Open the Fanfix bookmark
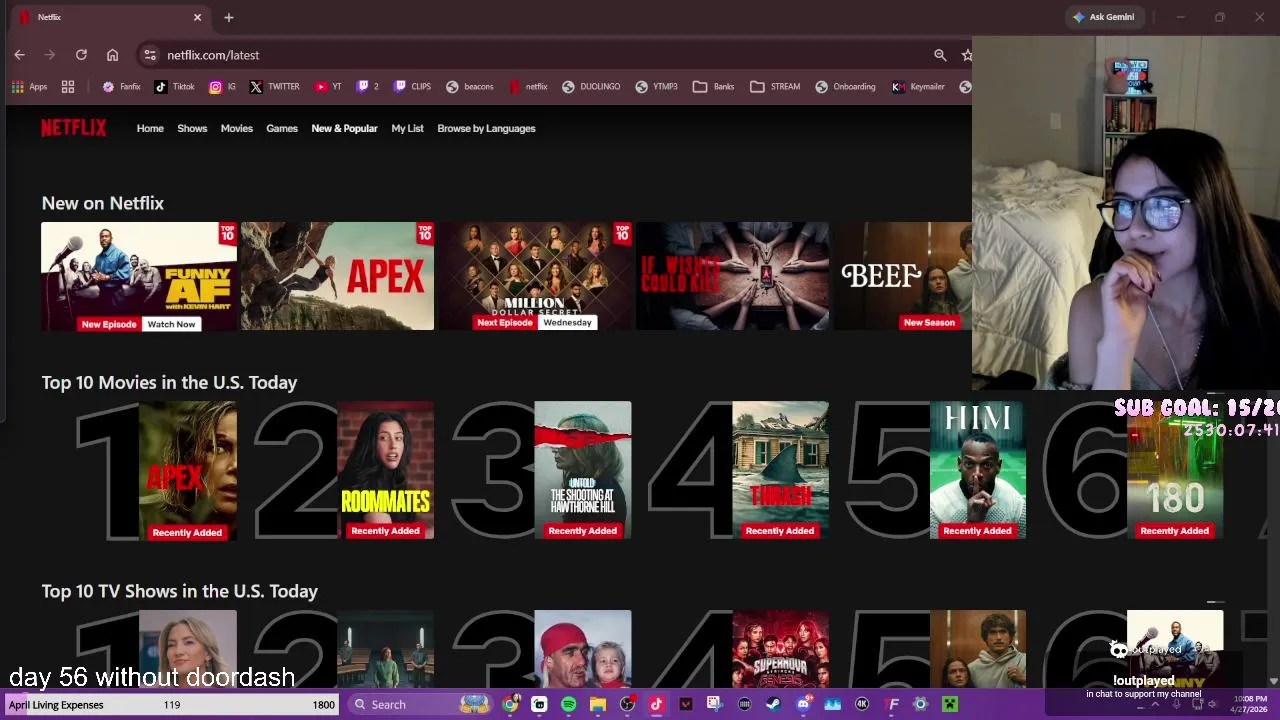The image size is (1280, 720). click(121, 87)
